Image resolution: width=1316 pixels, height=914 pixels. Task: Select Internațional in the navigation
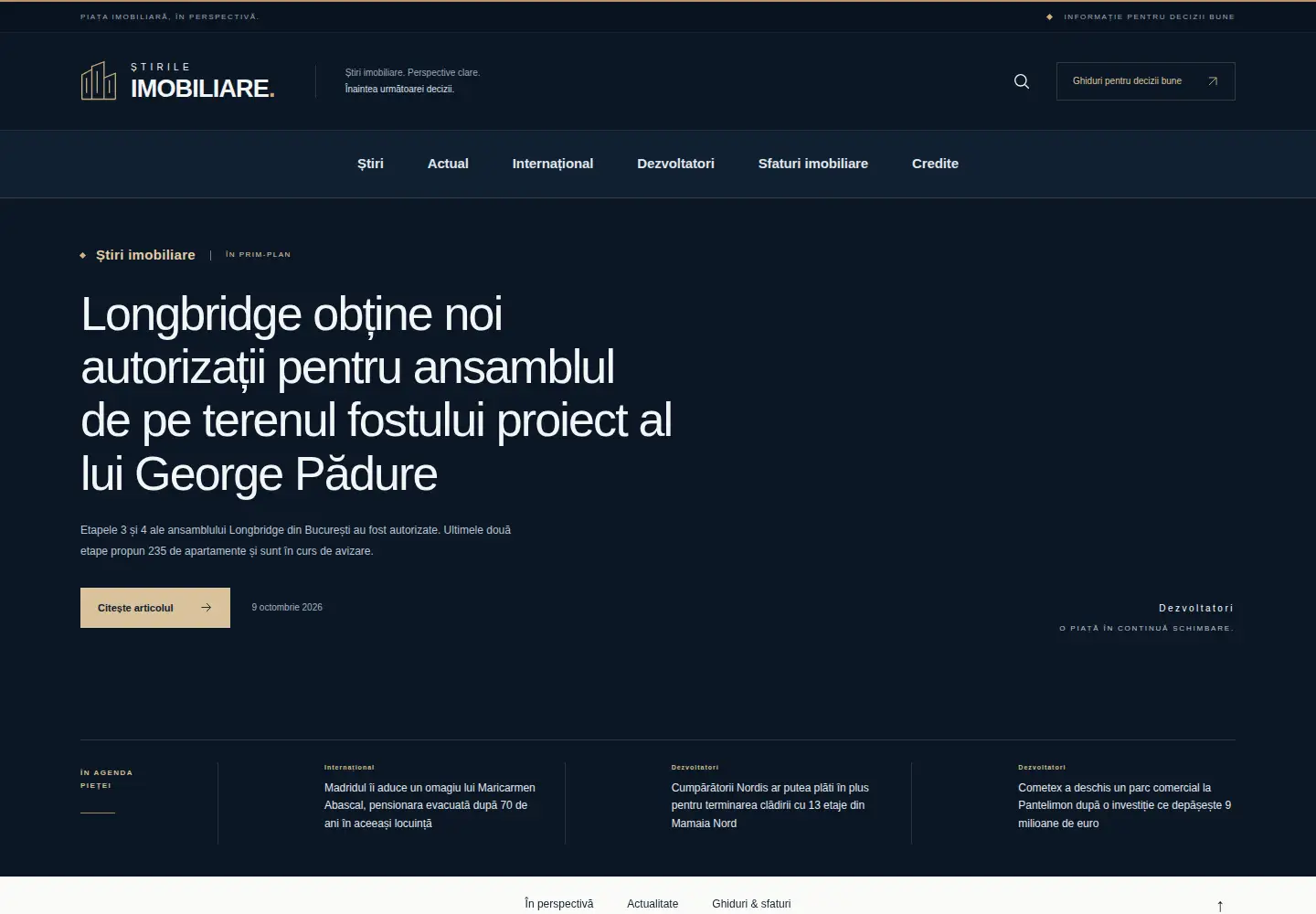(x=553, y=164)
